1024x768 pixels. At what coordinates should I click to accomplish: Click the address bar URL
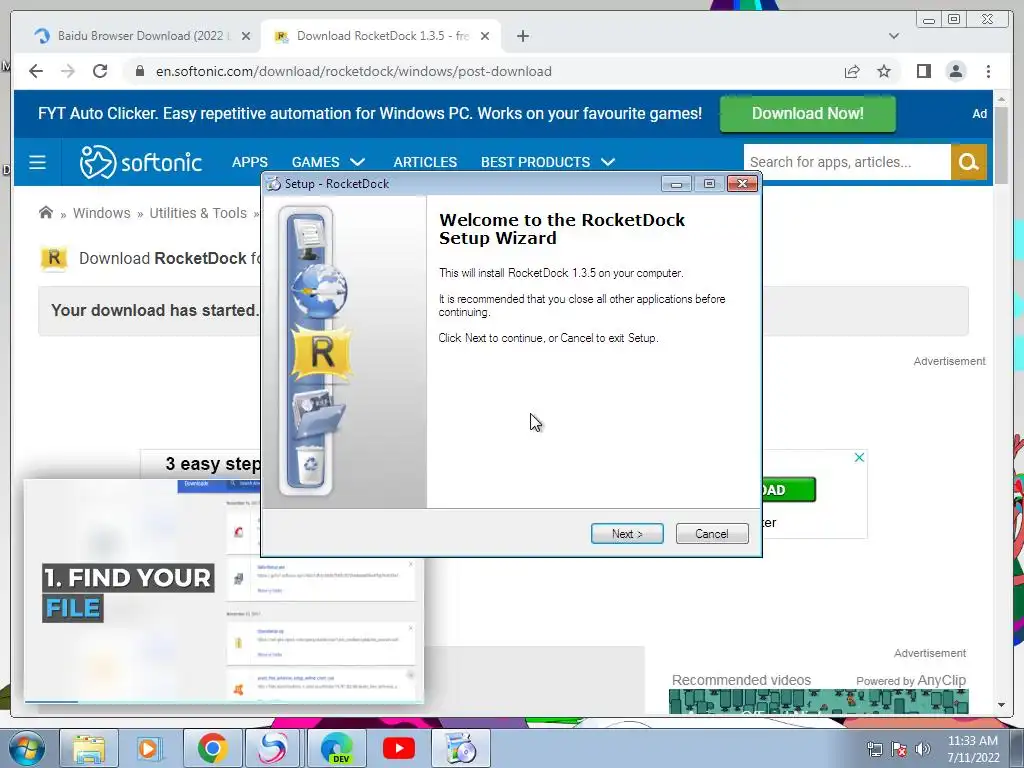point(353,71)
